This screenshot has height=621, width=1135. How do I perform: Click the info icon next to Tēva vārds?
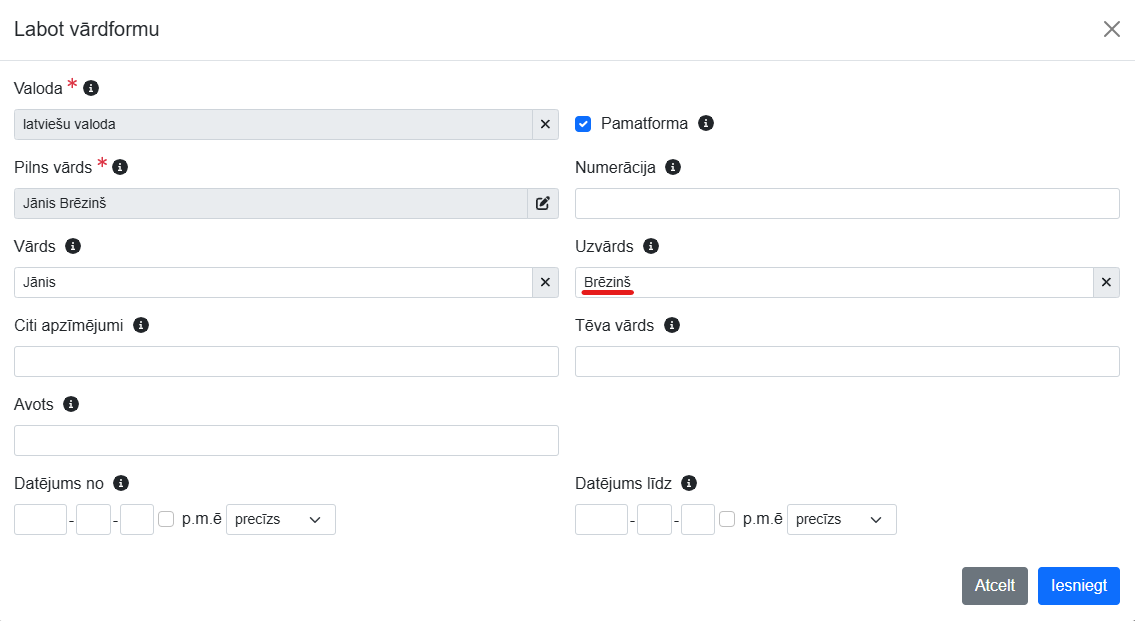coord(672,325)
